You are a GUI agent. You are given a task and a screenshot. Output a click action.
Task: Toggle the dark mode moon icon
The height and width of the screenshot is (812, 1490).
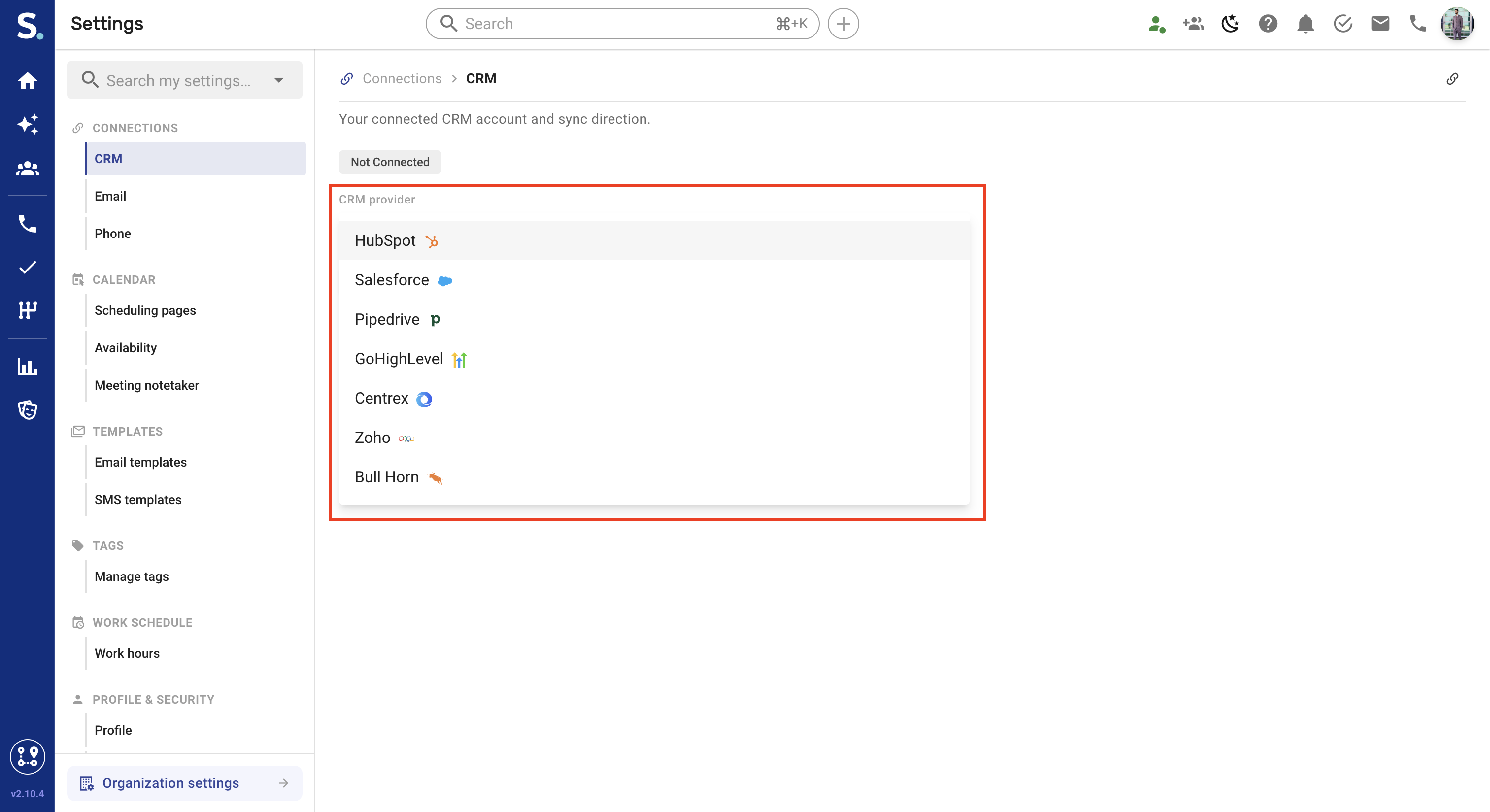point(1230,24)
